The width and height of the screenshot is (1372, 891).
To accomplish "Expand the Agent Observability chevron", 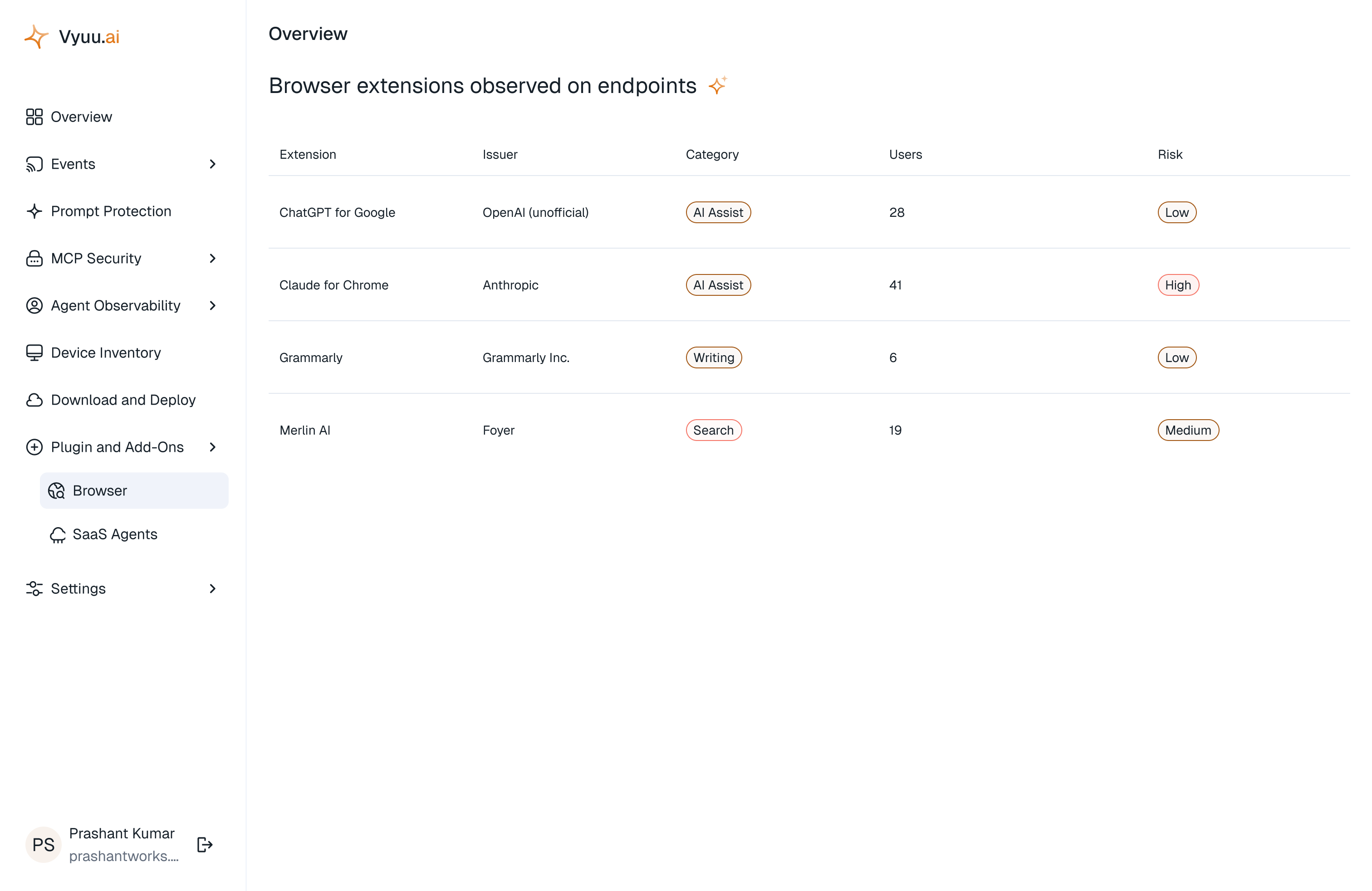I will click(x=213, y=305).
